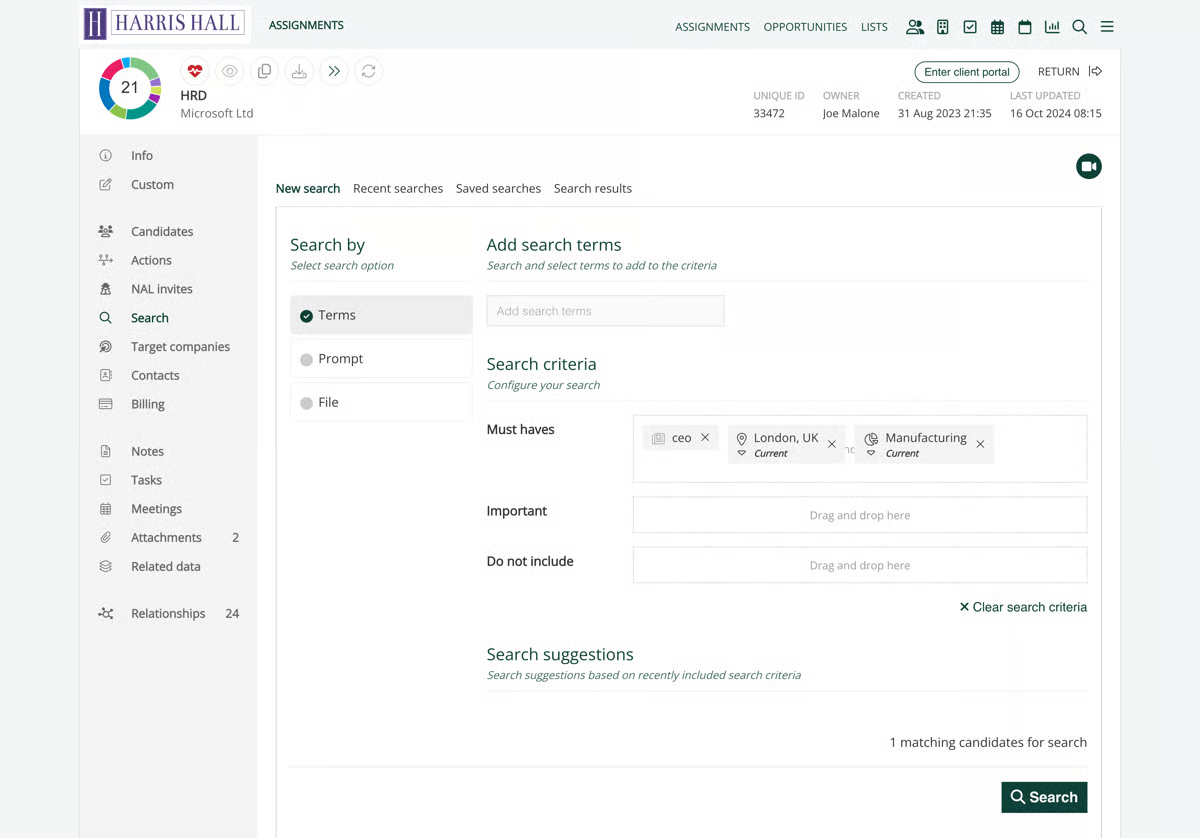Click the Harris Hall logo

pos(164,24)
